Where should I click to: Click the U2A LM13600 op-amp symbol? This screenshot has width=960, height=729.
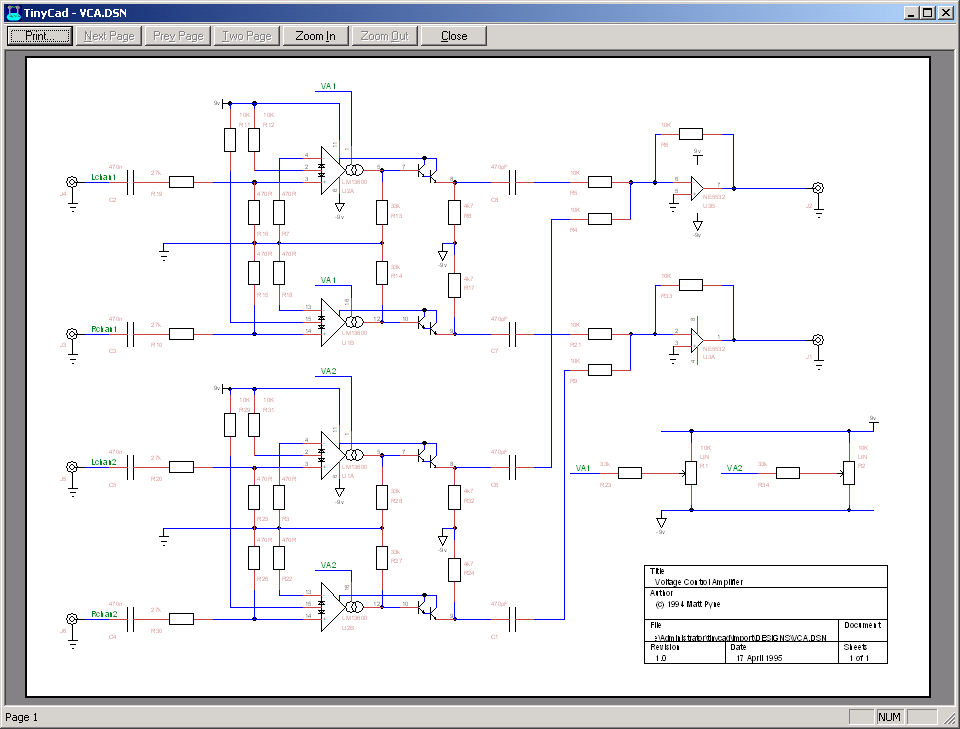point(332,170)
